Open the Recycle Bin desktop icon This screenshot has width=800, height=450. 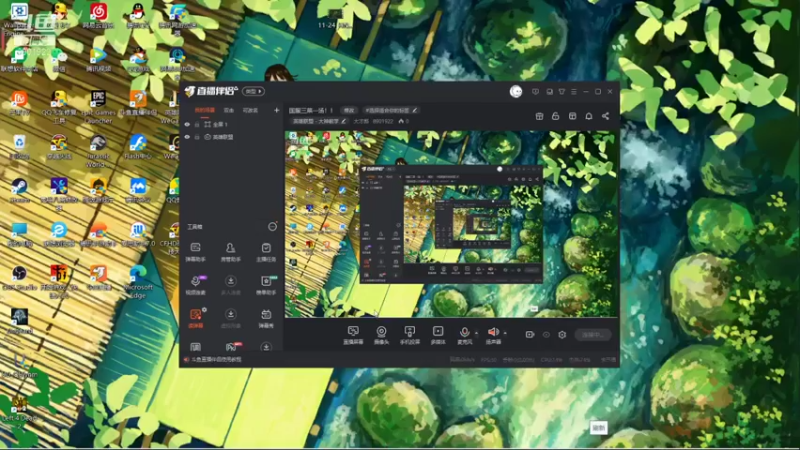[19, 147]
